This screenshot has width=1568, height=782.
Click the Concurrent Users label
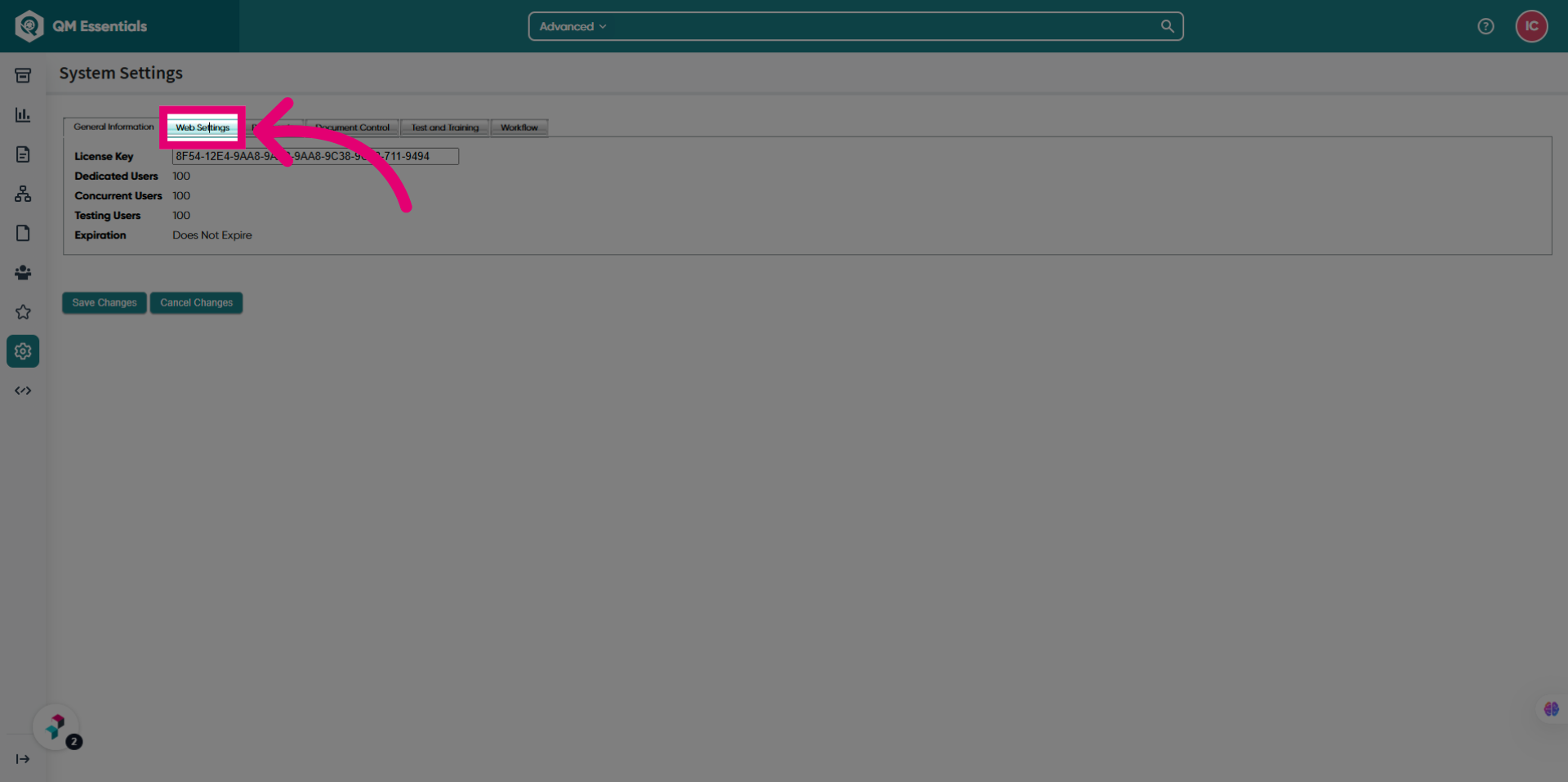coord(118,196)
